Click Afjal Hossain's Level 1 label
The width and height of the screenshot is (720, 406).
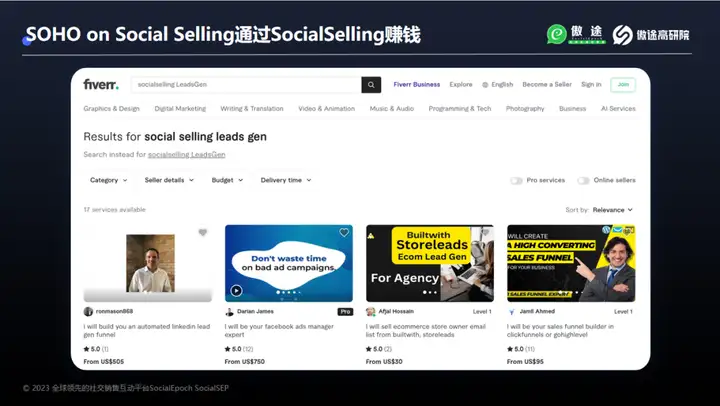pyautogui.click(x=482, y=312)
